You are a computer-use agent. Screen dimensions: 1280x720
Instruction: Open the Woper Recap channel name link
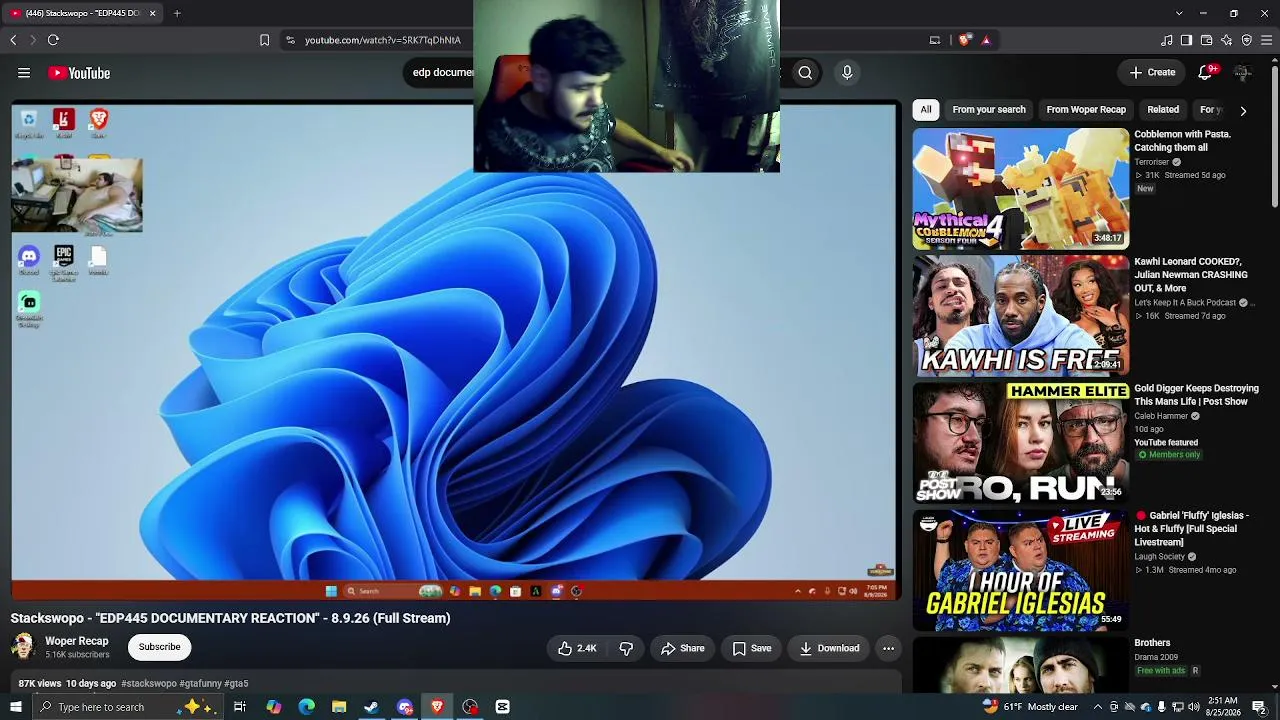[77, 641]
